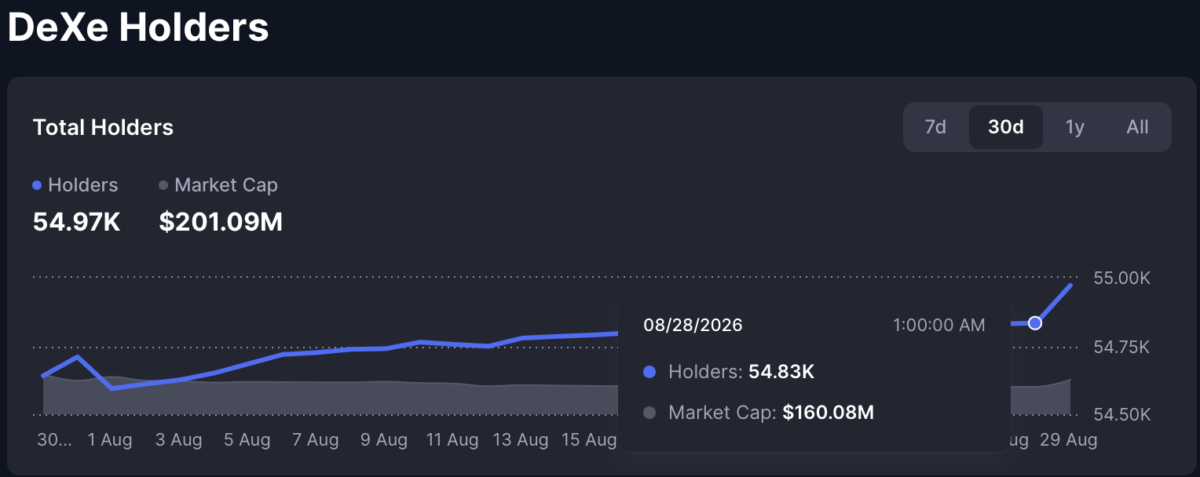Toggle the Market Cap series legend
This screenshot has height=477, width=1200.
[x=218, y=185]
